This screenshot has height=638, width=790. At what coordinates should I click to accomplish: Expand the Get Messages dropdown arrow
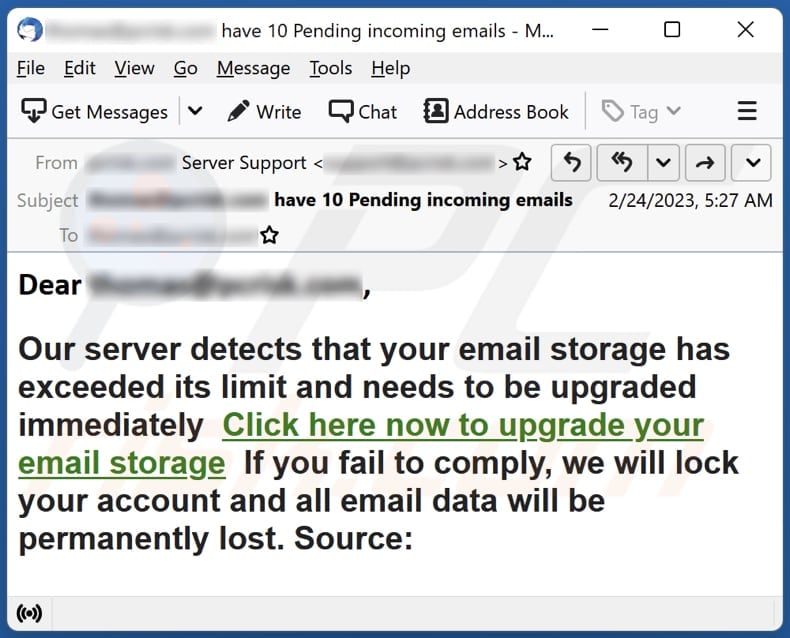click(x=195, y=111)
